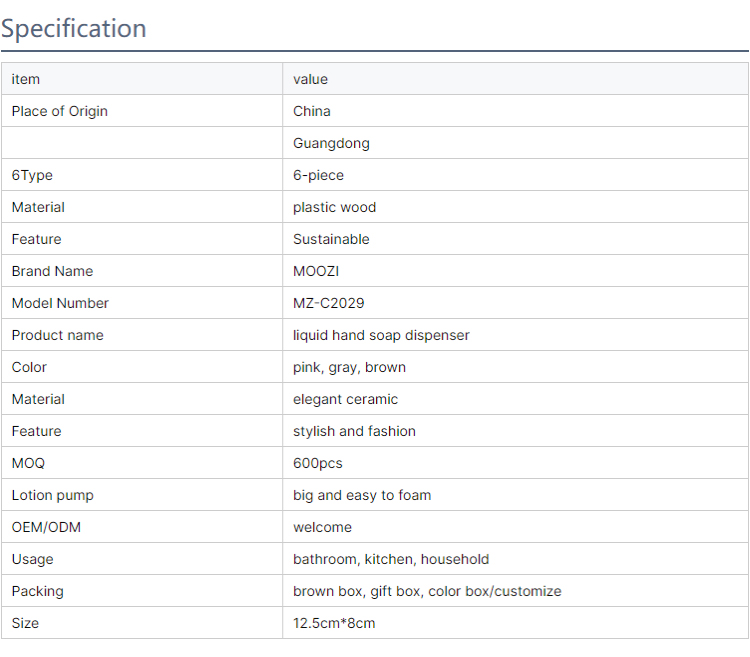Click model number 'MZ-C2029'
750x657 pixels.
329,303
